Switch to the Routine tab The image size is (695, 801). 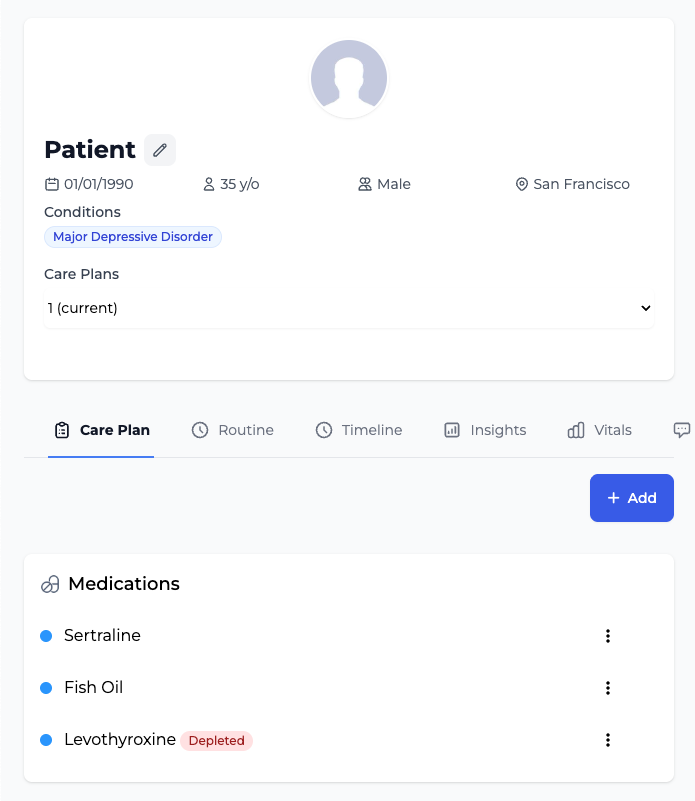(x=233, y=430)
